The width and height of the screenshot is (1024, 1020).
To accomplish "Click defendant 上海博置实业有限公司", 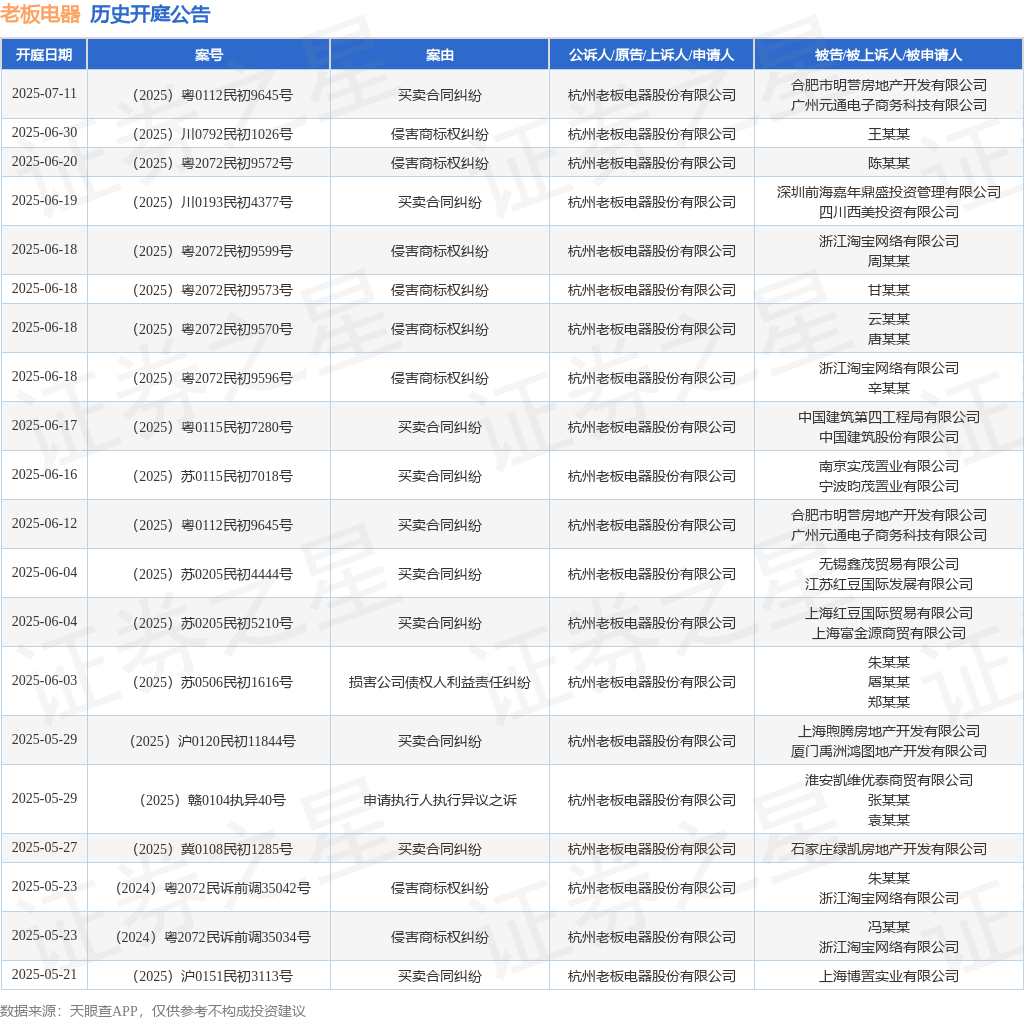I will tap(889, 976).
